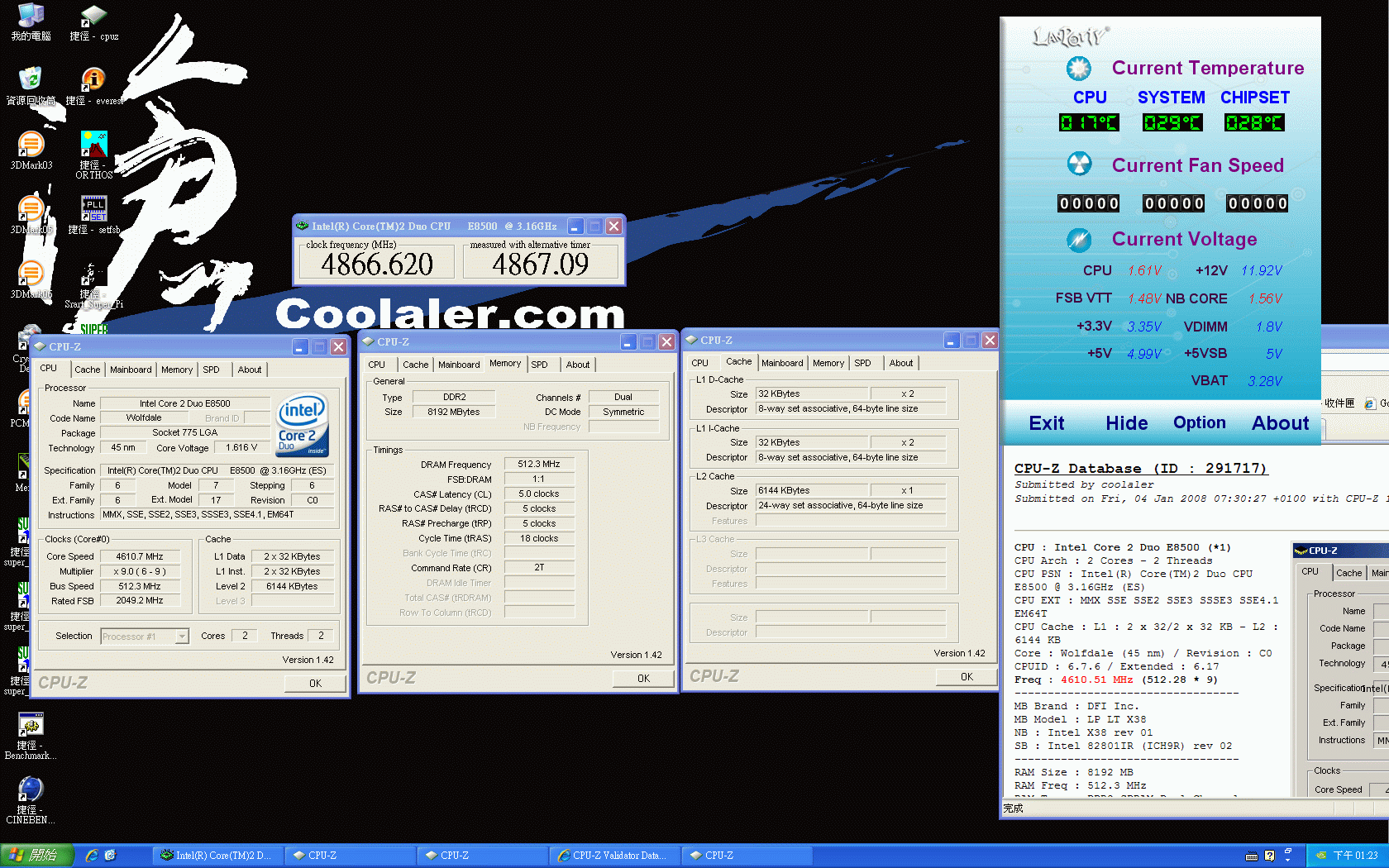The width and height of the screenshot is (1389, 868).
Task: Open About tab in right CPU-Z window
Action: coord(901,363)
